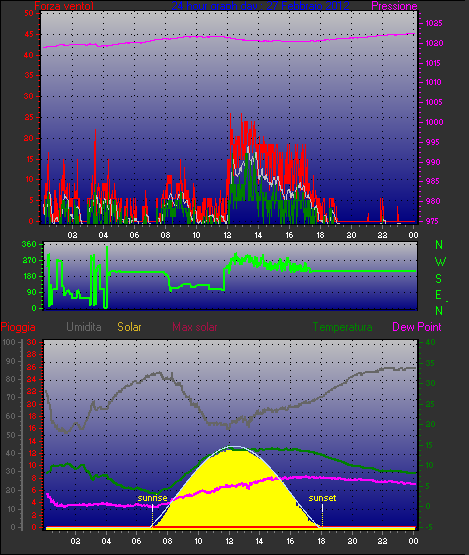The image size is (469, 555).
Task: Click the red 12 rain axis value
Action: tap(32, 453)
